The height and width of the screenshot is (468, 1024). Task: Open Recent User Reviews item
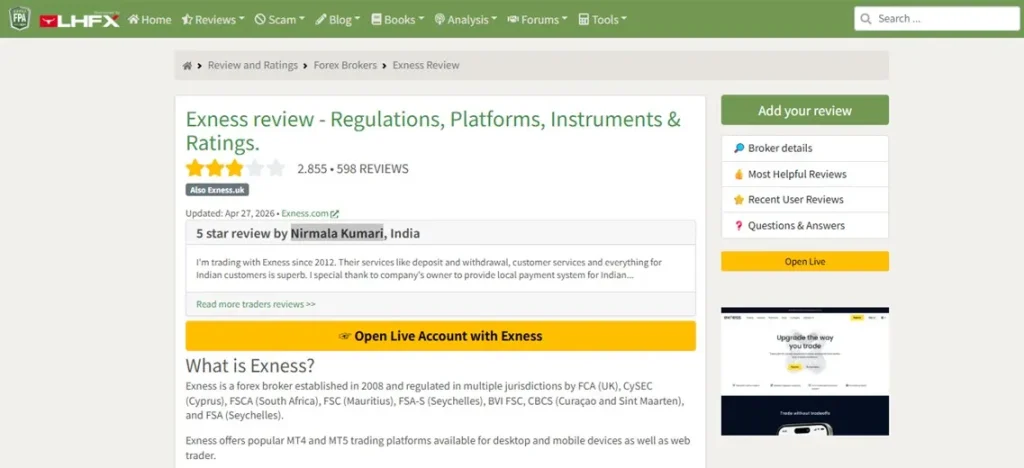tap(805, 200)
